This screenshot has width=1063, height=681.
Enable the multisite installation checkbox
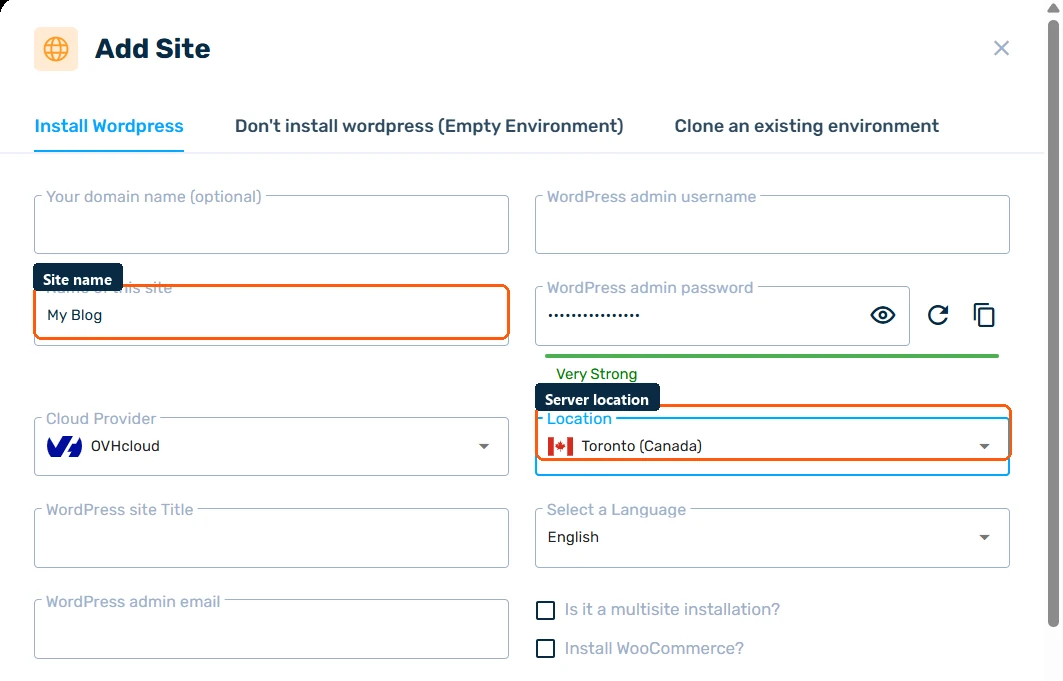pyautogui.click(x=545, y=610)
